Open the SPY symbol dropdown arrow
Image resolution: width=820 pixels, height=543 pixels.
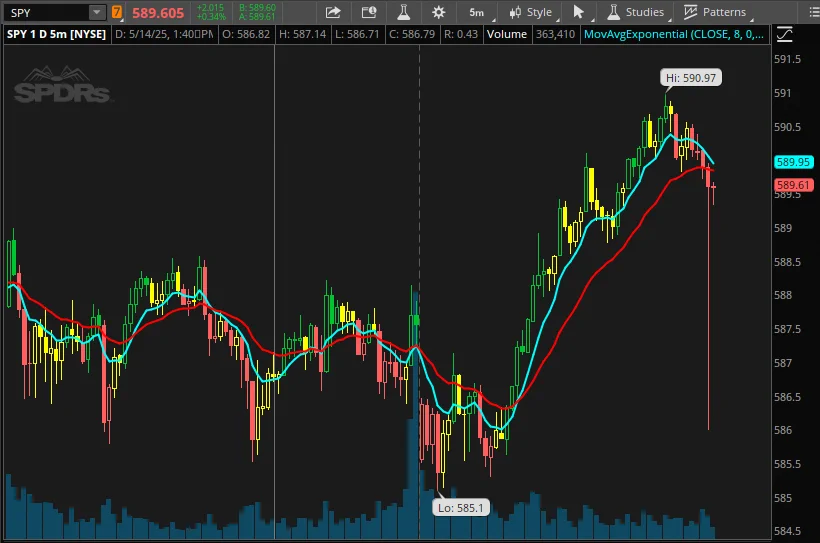(97, 12)
